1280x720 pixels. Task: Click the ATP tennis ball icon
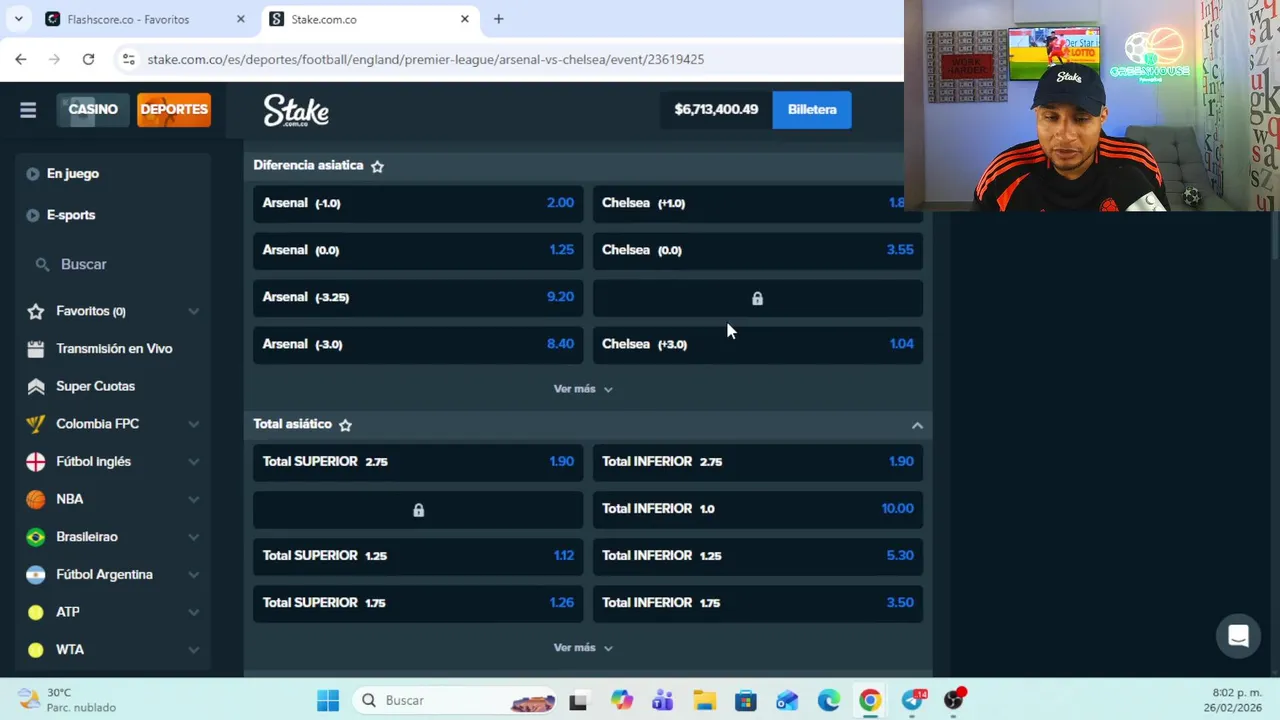point(36,612)
